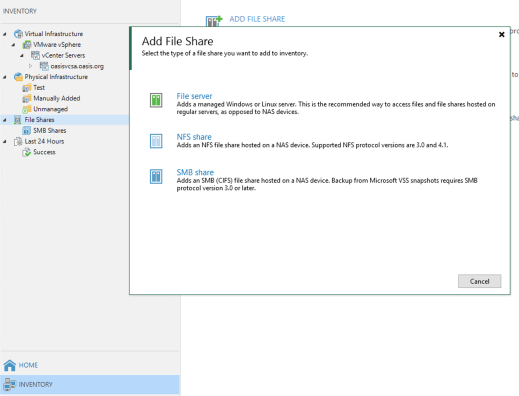
Task: Switch to the INVENTORY view tab
Action: [x=89, y=384]
